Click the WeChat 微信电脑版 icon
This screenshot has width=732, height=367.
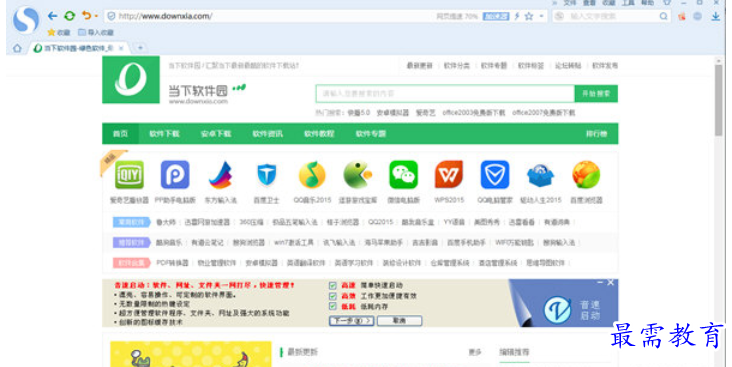[403, 175]
